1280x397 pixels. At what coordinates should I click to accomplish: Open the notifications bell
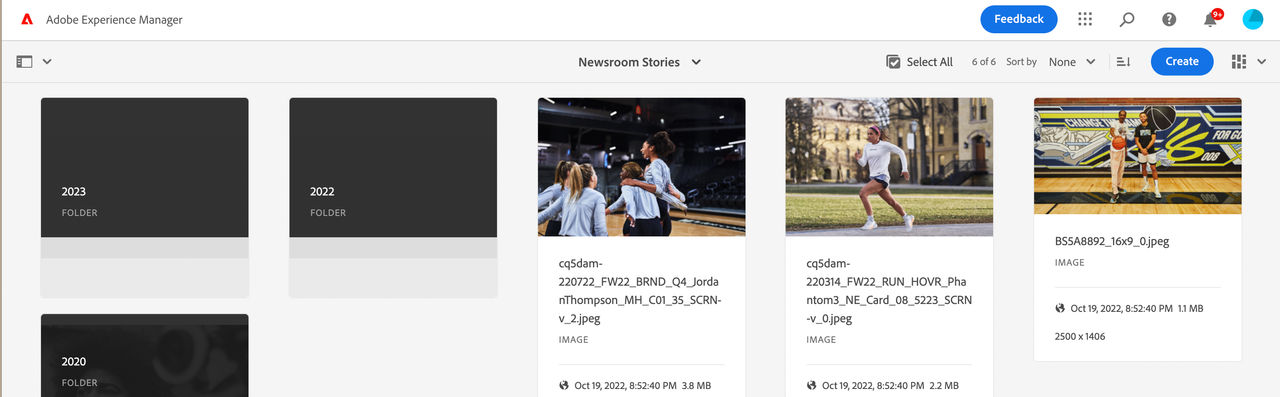1211,19
